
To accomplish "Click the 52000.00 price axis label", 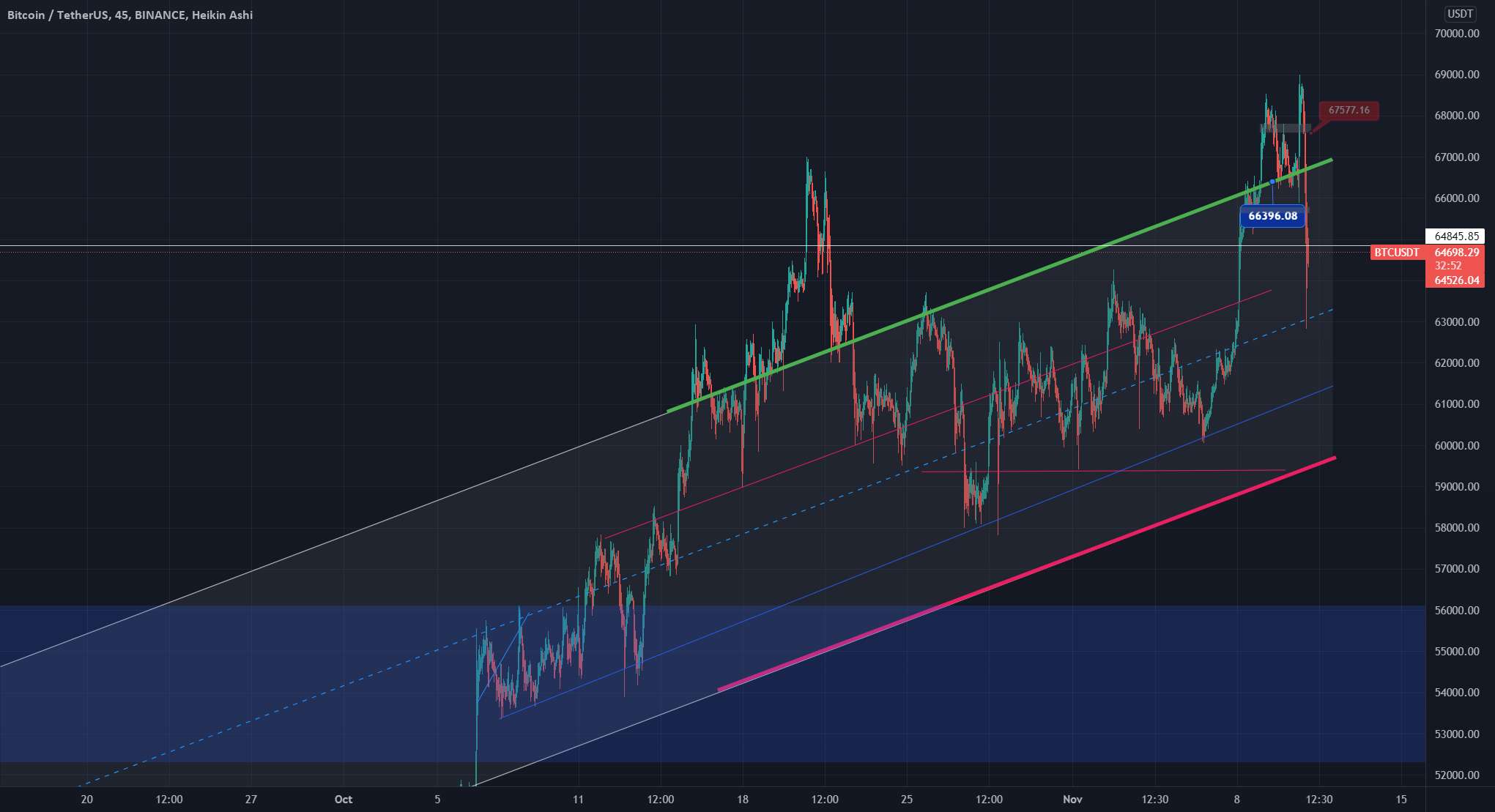I will 1457,775.
